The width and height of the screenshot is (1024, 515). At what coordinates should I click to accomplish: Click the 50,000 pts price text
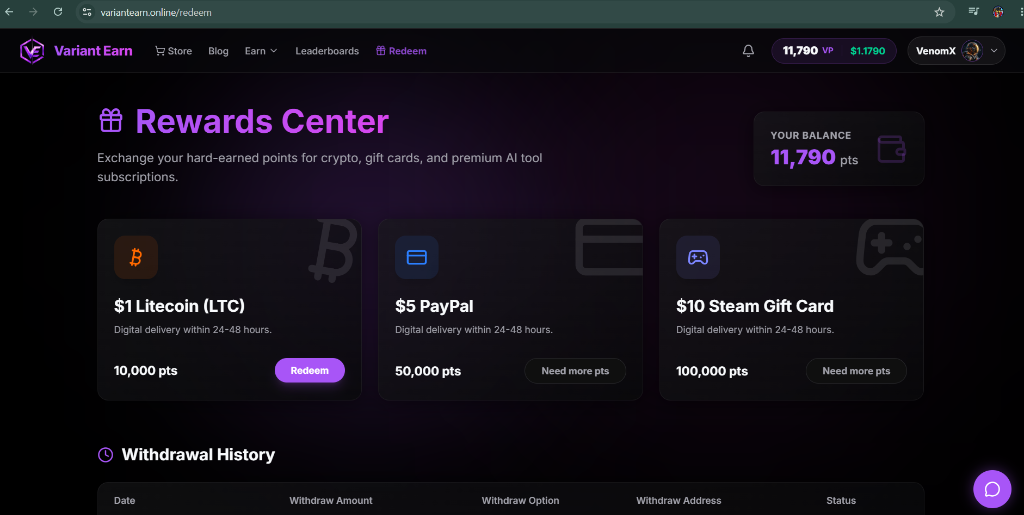coord(428,371)
